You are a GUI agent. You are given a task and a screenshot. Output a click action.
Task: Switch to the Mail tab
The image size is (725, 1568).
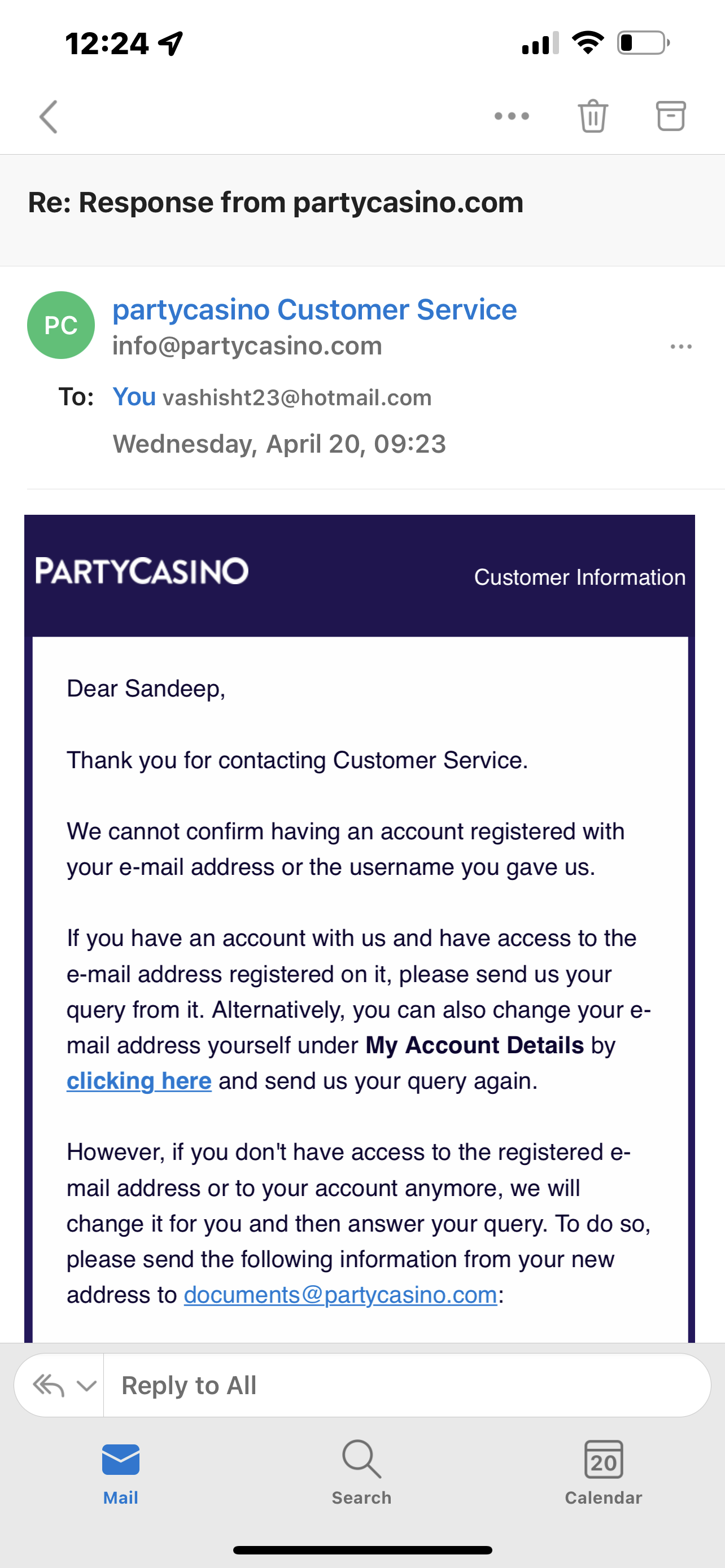pyautogui.click(x=120, y=1472)
